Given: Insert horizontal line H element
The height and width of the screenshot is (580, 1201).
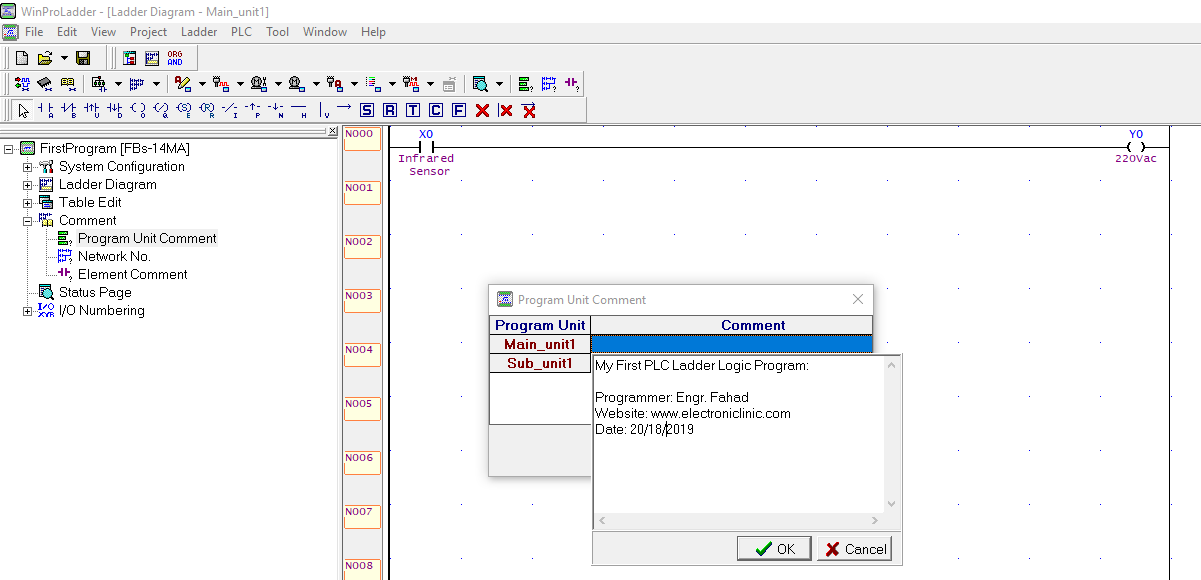Looking at the screenshot, I should tap(299, 110).
